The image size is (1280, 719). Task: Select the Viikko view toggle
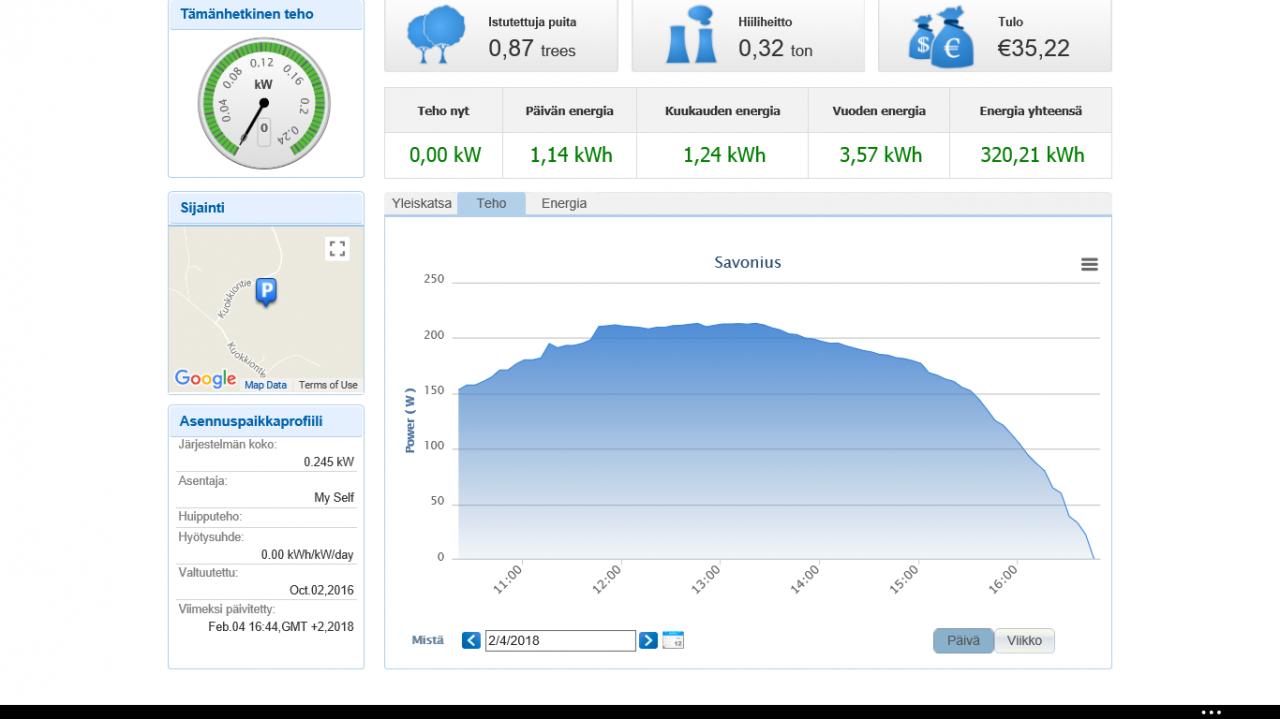[x=1024, y=641]
